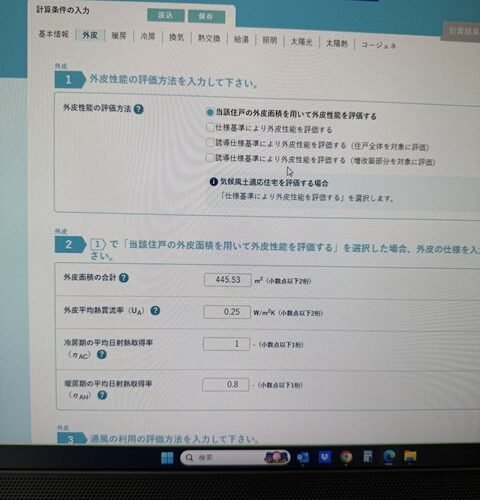Open Windows Start menu in taskbar
This screenshot has width=480, height=500.
(x=167, y=458)
